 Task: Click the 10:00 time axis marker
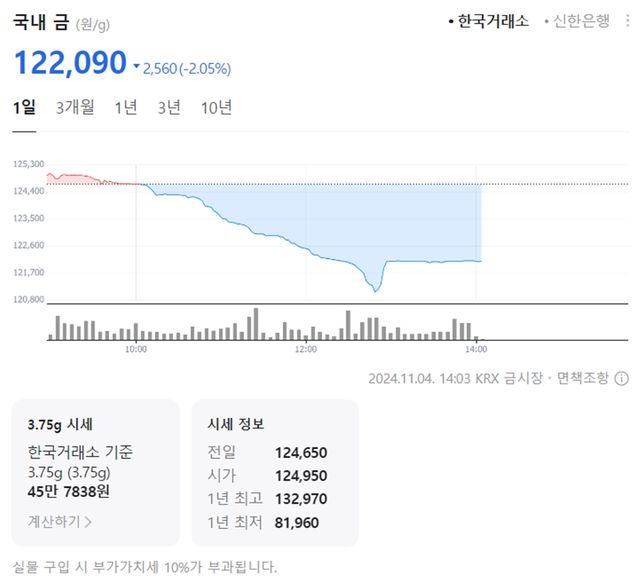tap(136, 349)
